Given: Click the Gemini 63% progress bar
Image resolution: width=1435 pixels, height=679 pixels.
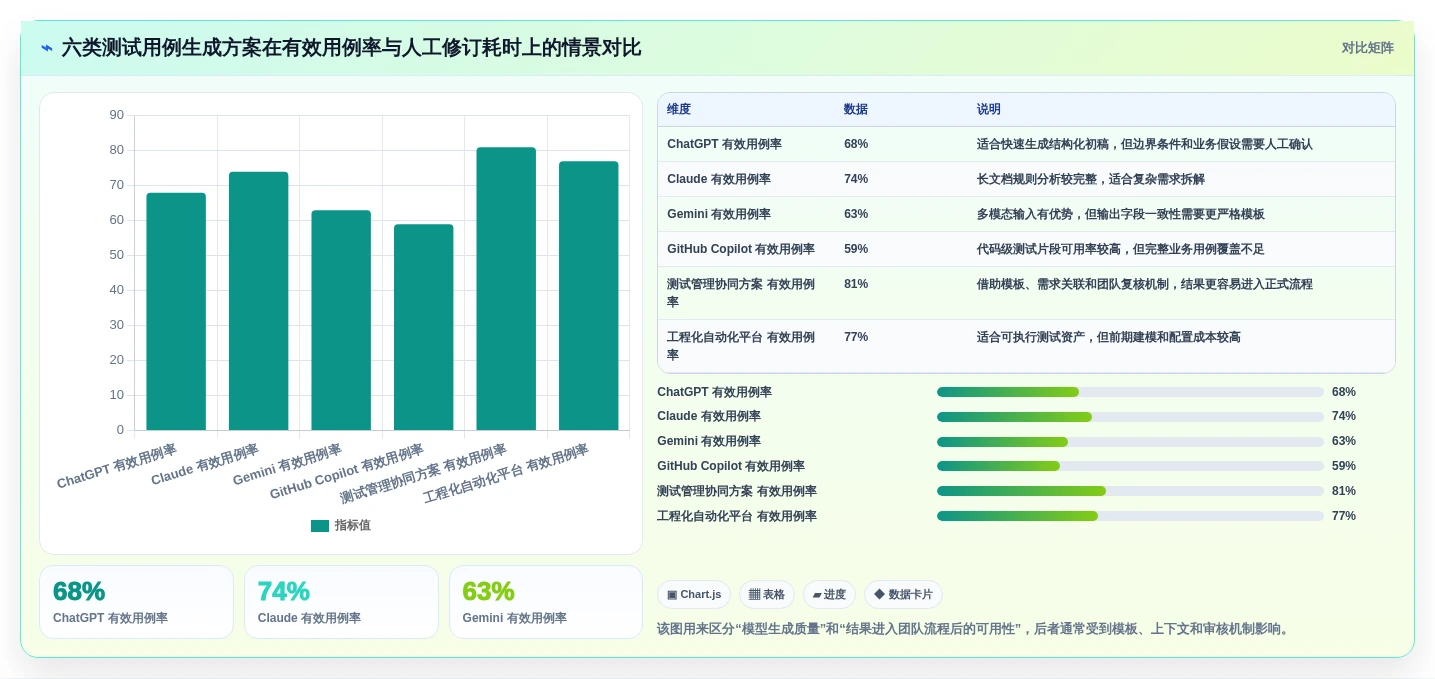Looking at the screenshot, I should 1130,441.
